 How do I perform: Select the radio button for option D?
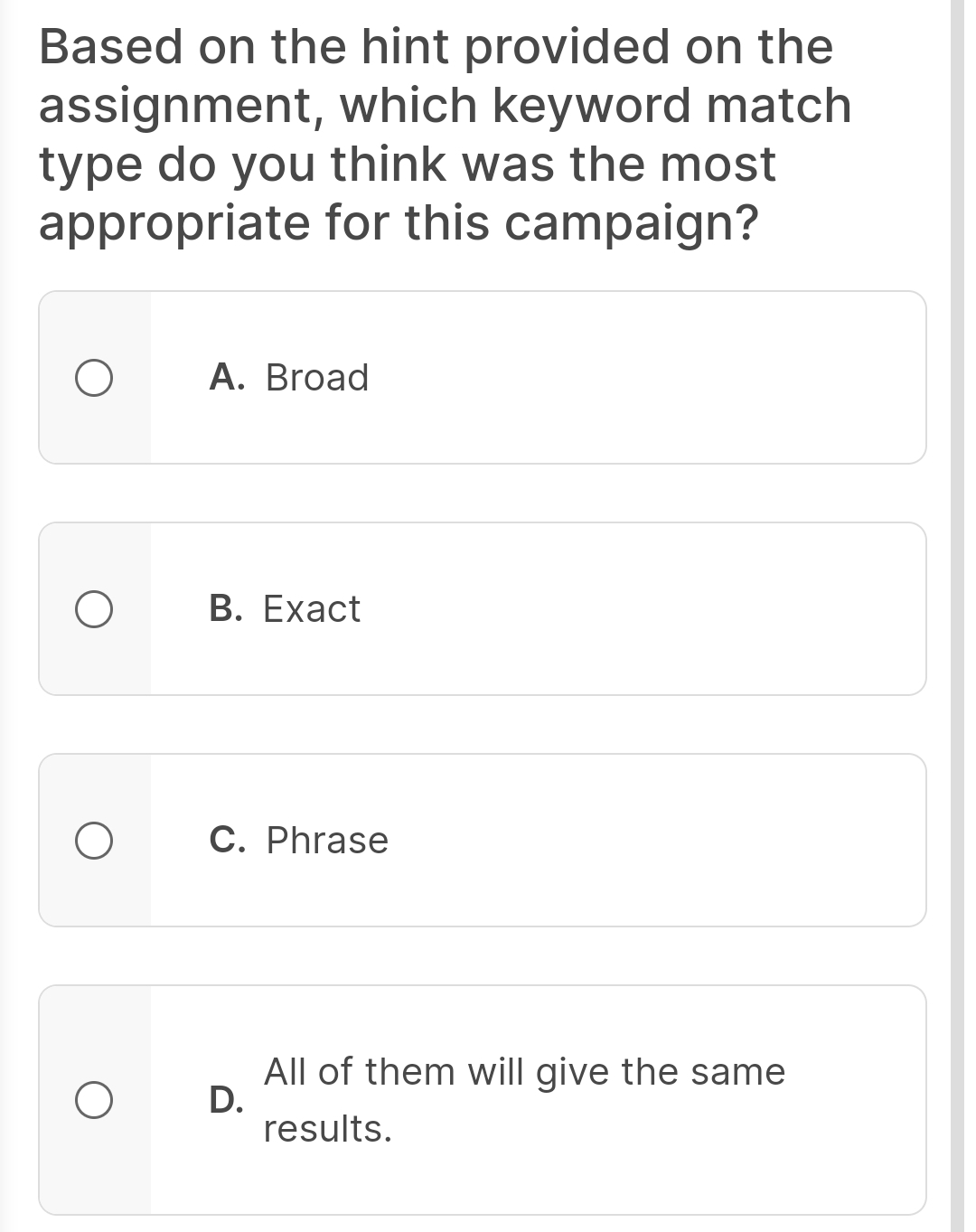click(x=94, y=1101)
